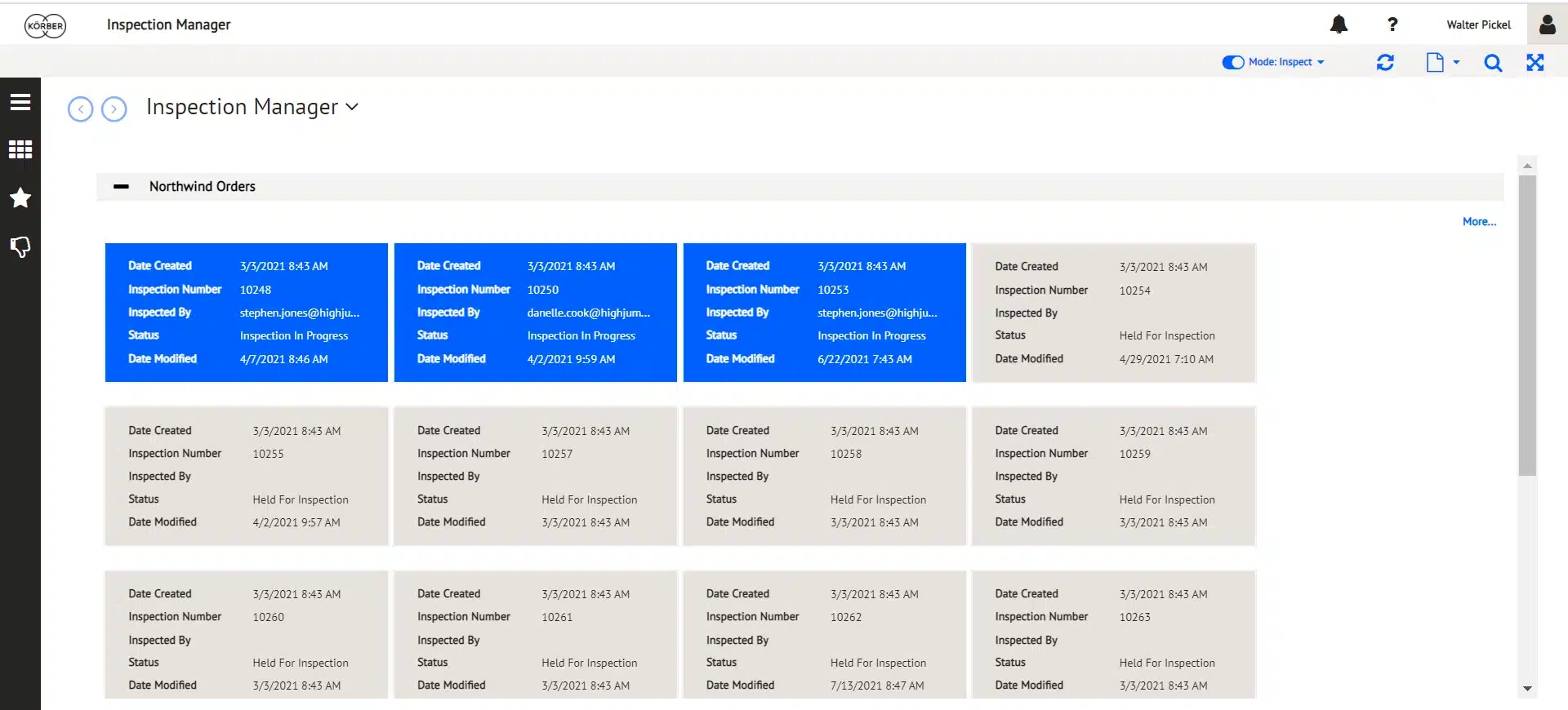The width and height of the screenshot is (1568, 710).
Task: Open the apps grid in sidebar
Action: pyautogui.click(x=20, y=149)
